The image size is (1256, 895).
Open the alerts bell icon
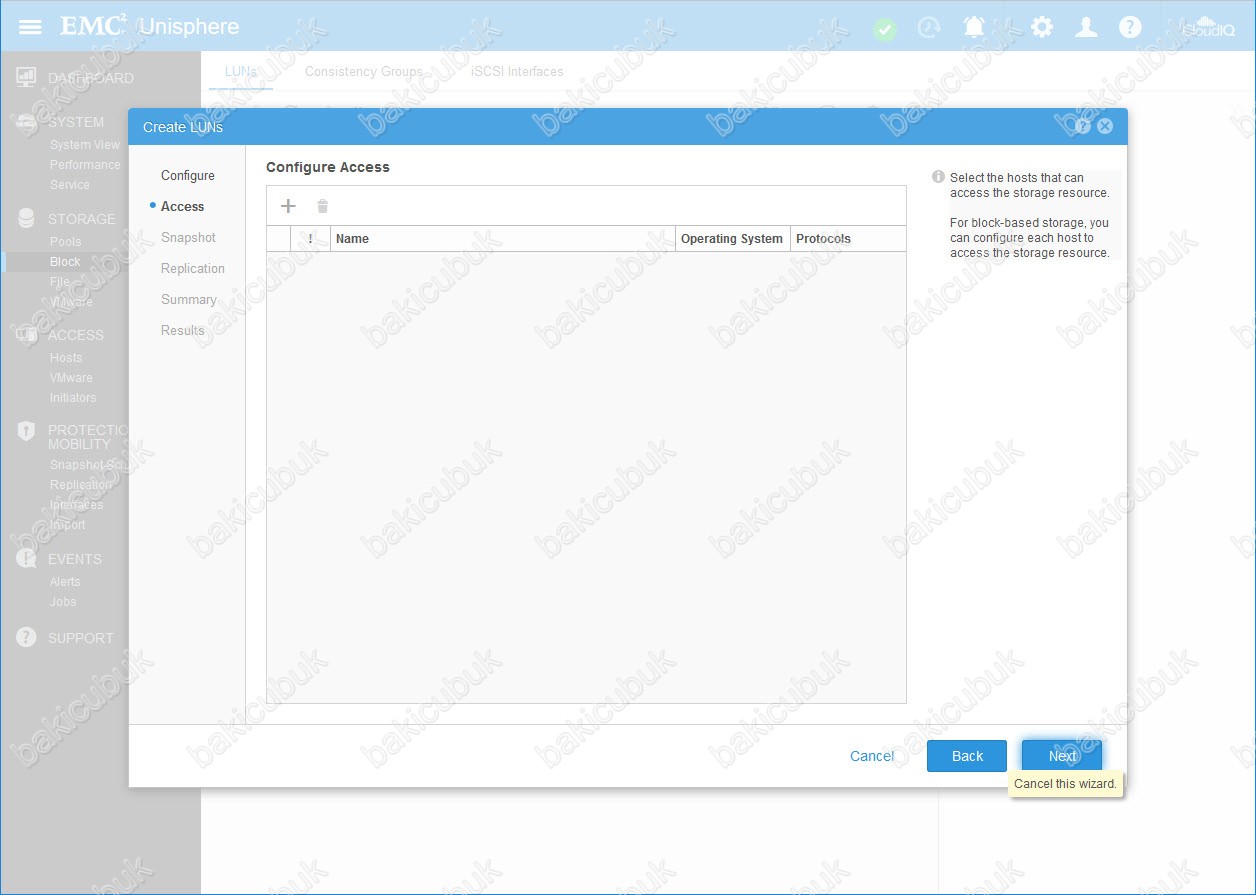click(973, 27)
